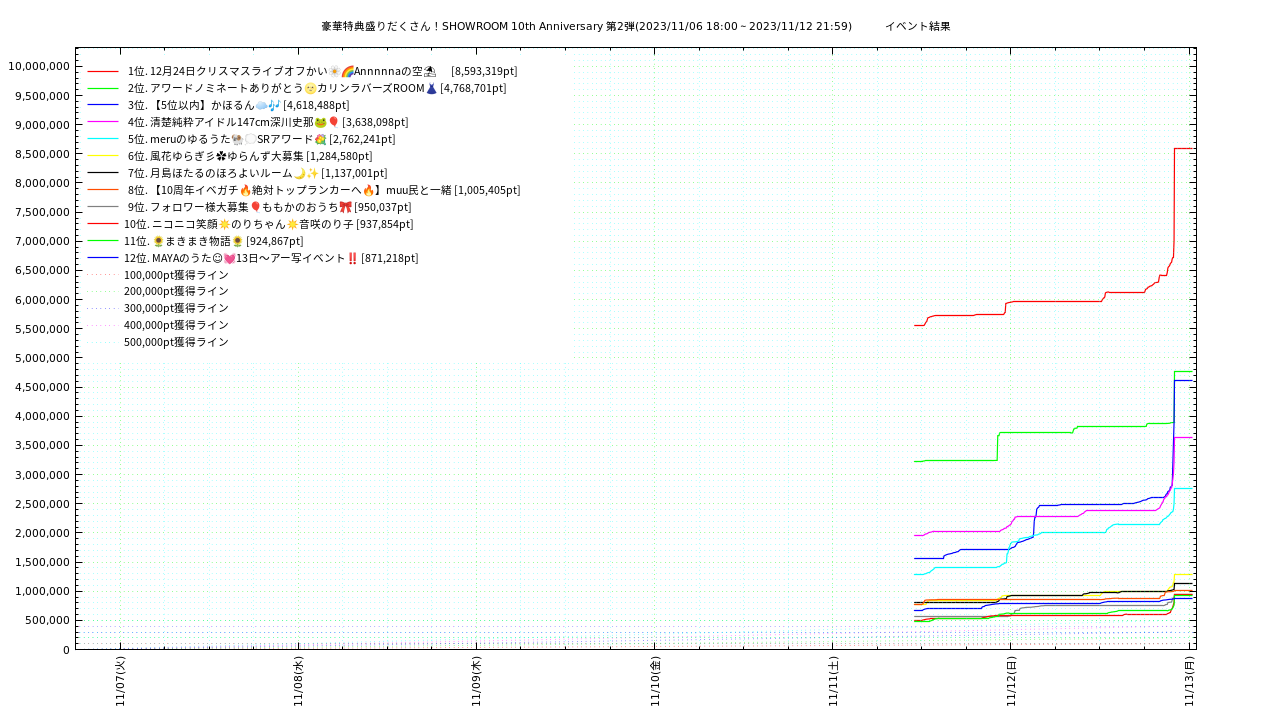Select legend entry 2位 カリンラバーズROOM 4,768,701pt
Viewport: 1280px width, 720px height.
pos(317,89)
